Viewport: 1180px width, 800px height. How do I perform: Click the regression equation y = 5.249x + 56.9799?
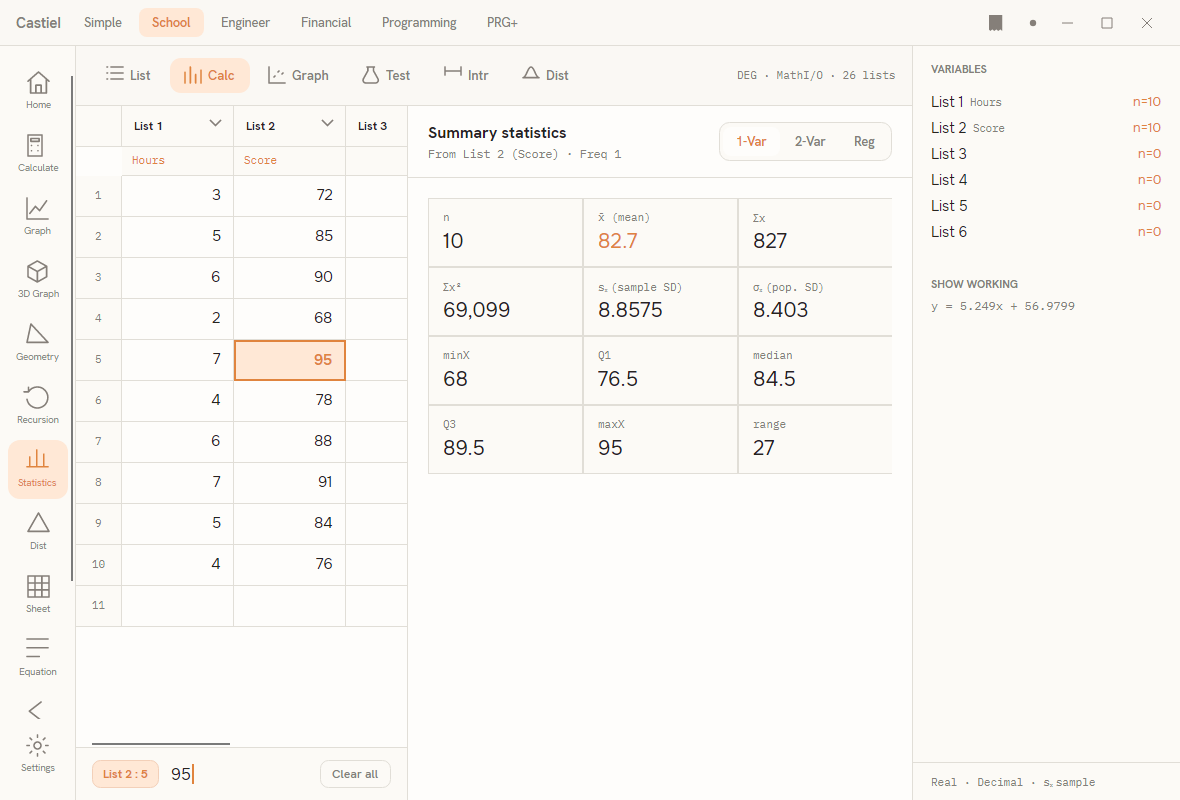click(1002, 306)
